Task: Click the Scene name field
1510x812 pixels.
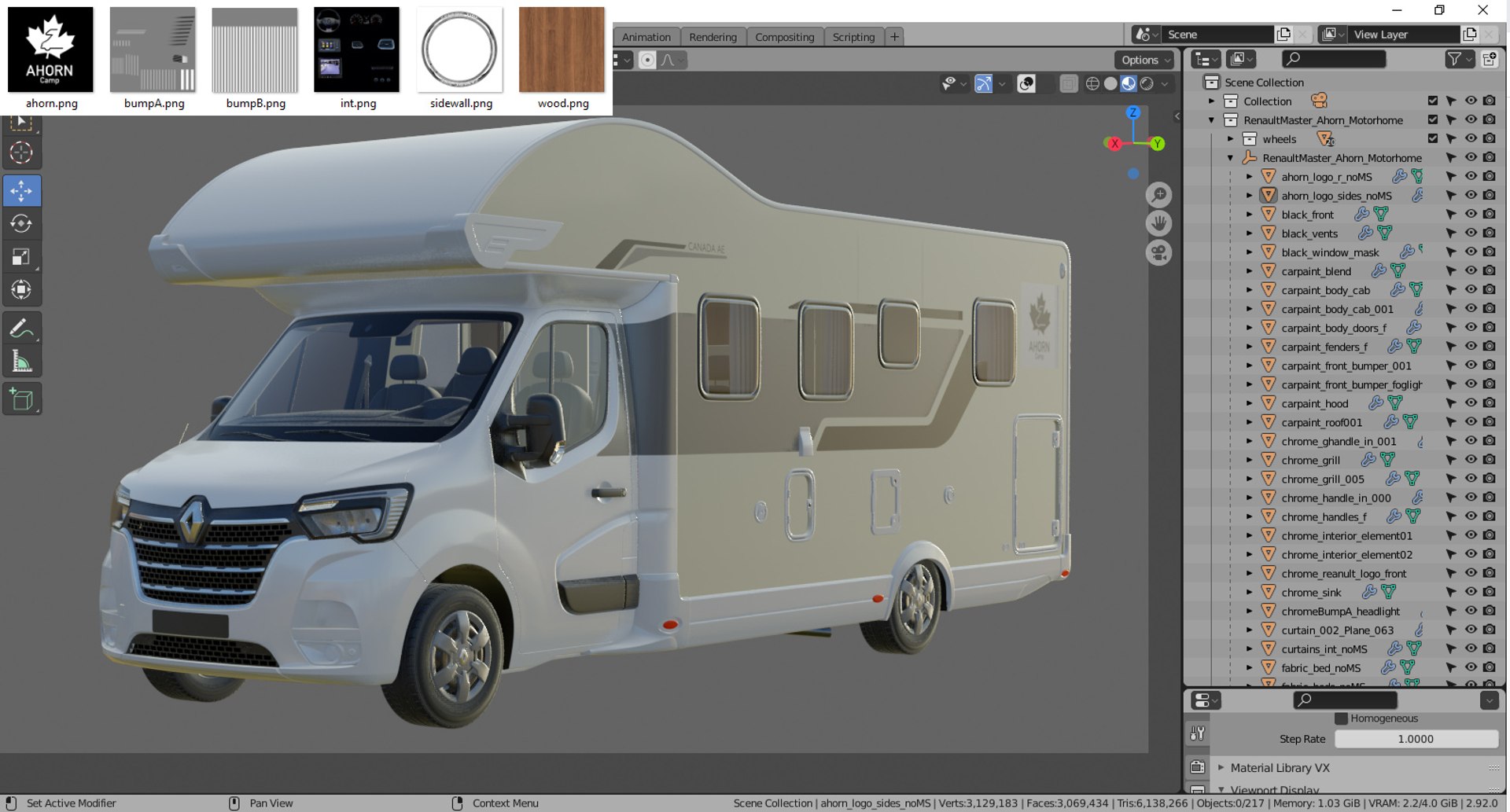Action: (x=1217, y=35)
